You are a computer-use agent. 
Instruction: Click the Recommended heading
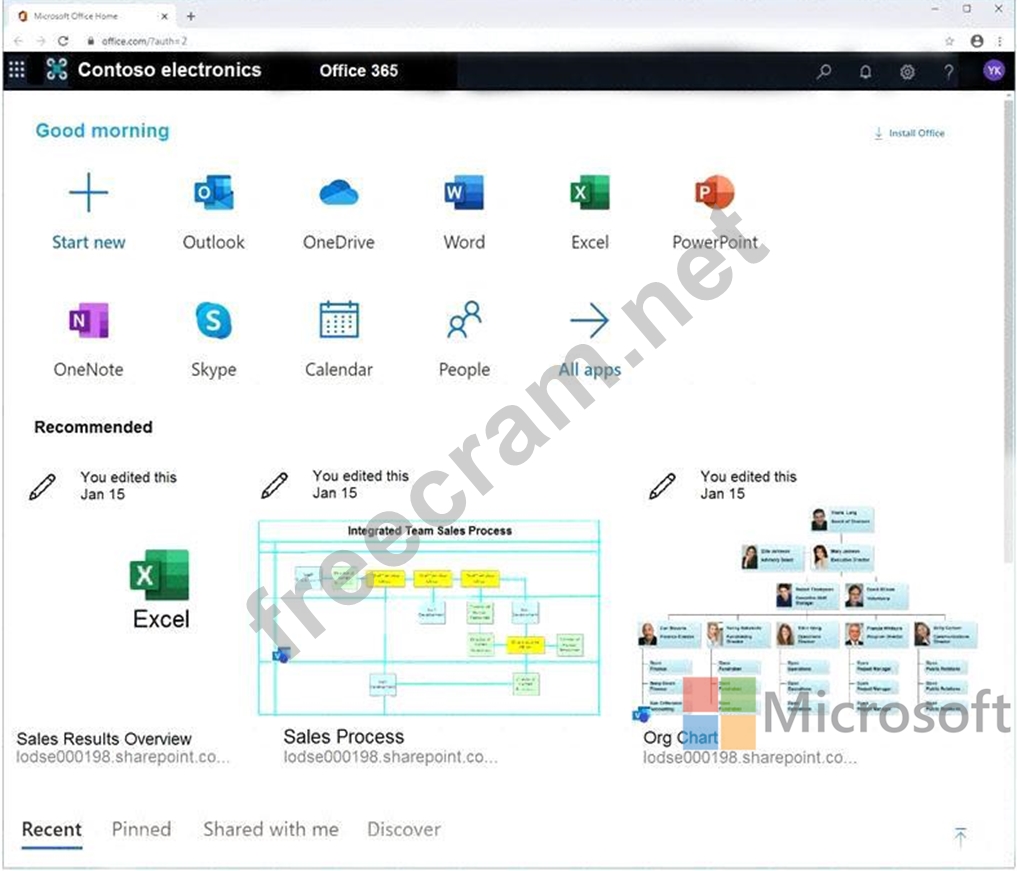tap(93, 427)
